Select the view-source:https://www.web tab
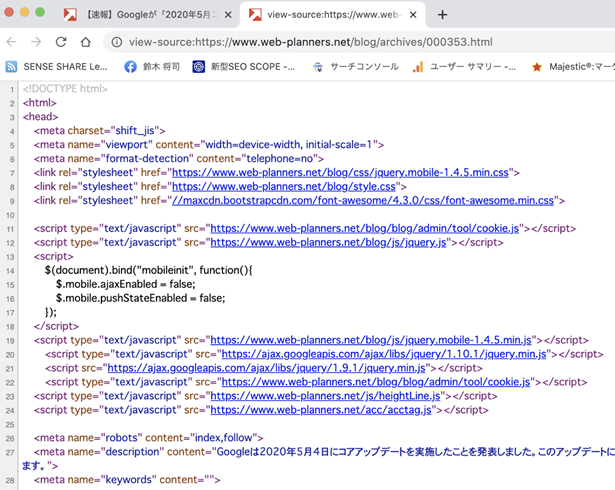 point(333,15)
